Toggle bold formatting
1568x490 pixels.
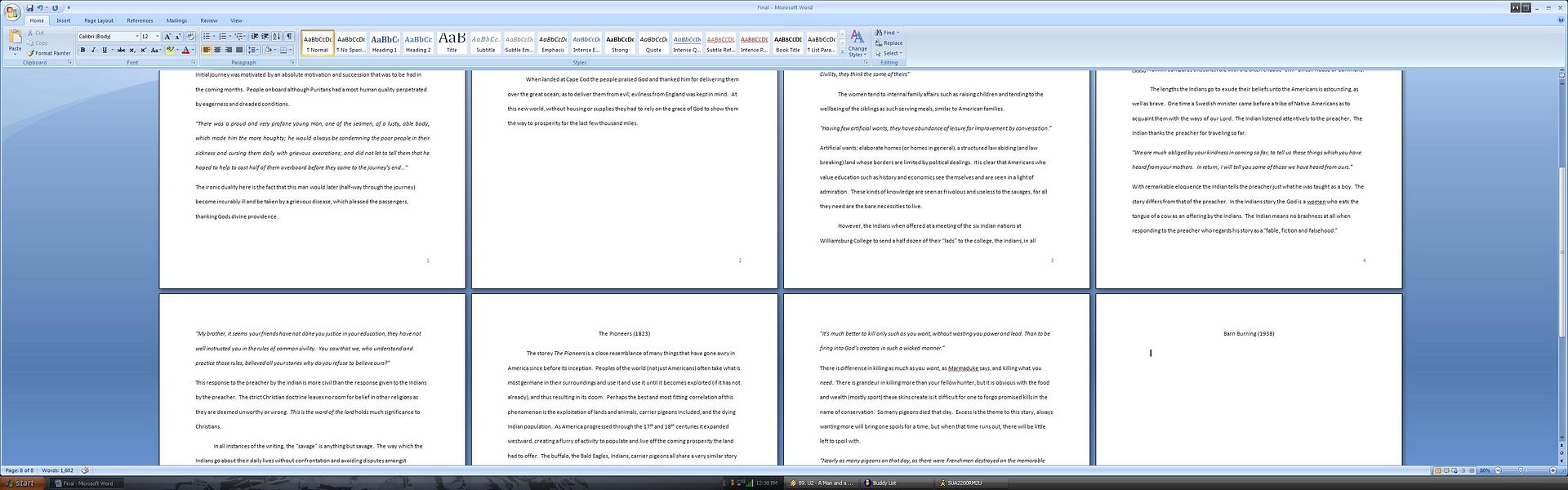82,51
